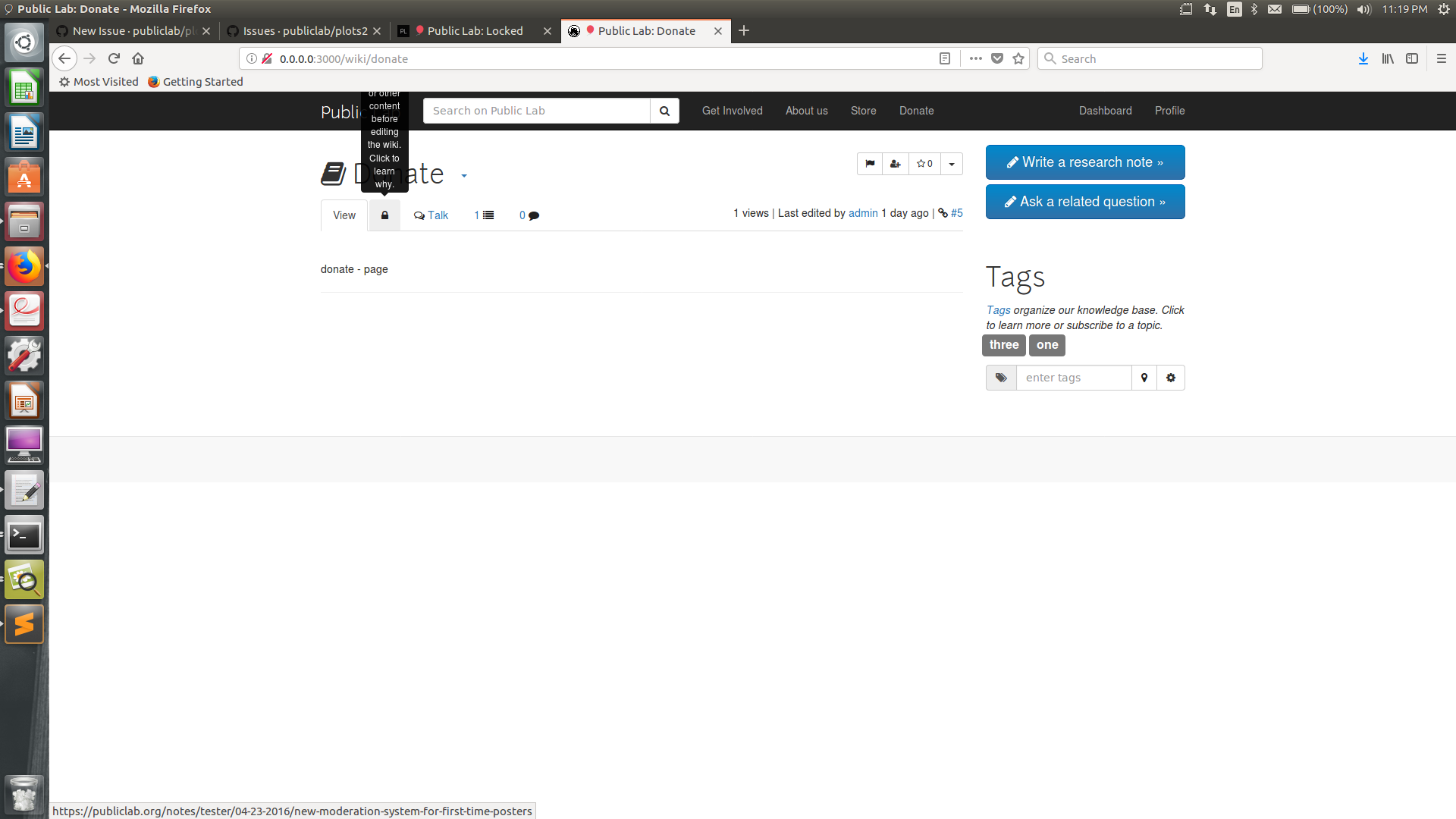Click the flag icon button

870,164
